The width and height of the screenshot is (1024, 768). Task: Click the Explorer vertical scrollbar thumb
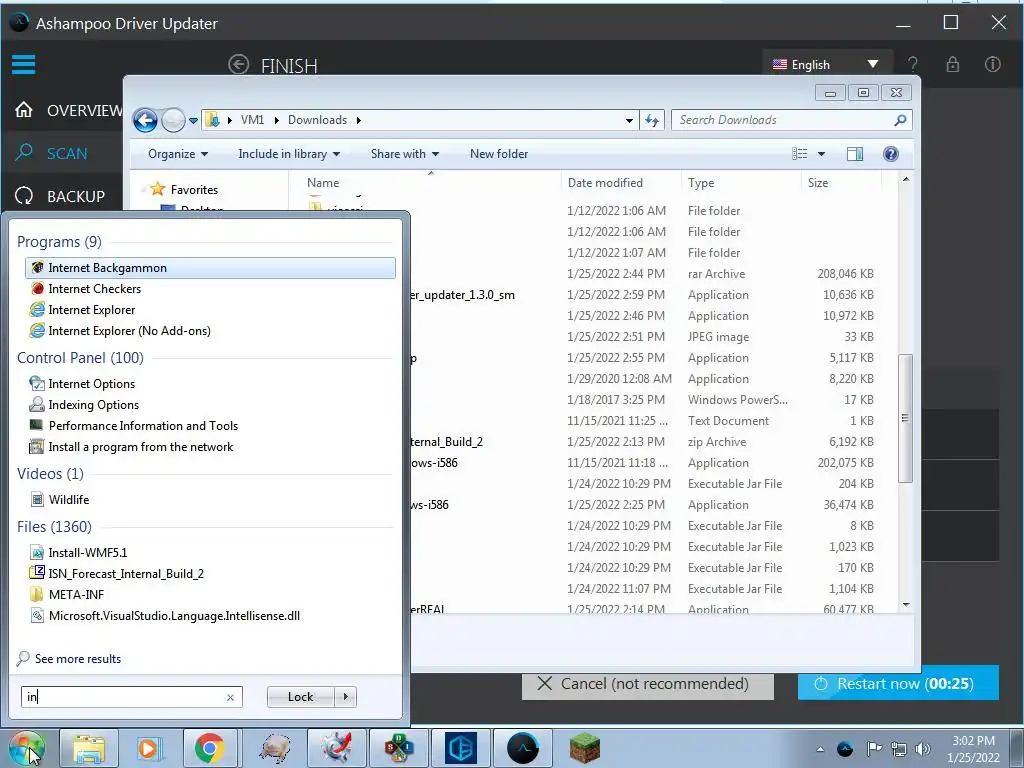coord(905,418)
